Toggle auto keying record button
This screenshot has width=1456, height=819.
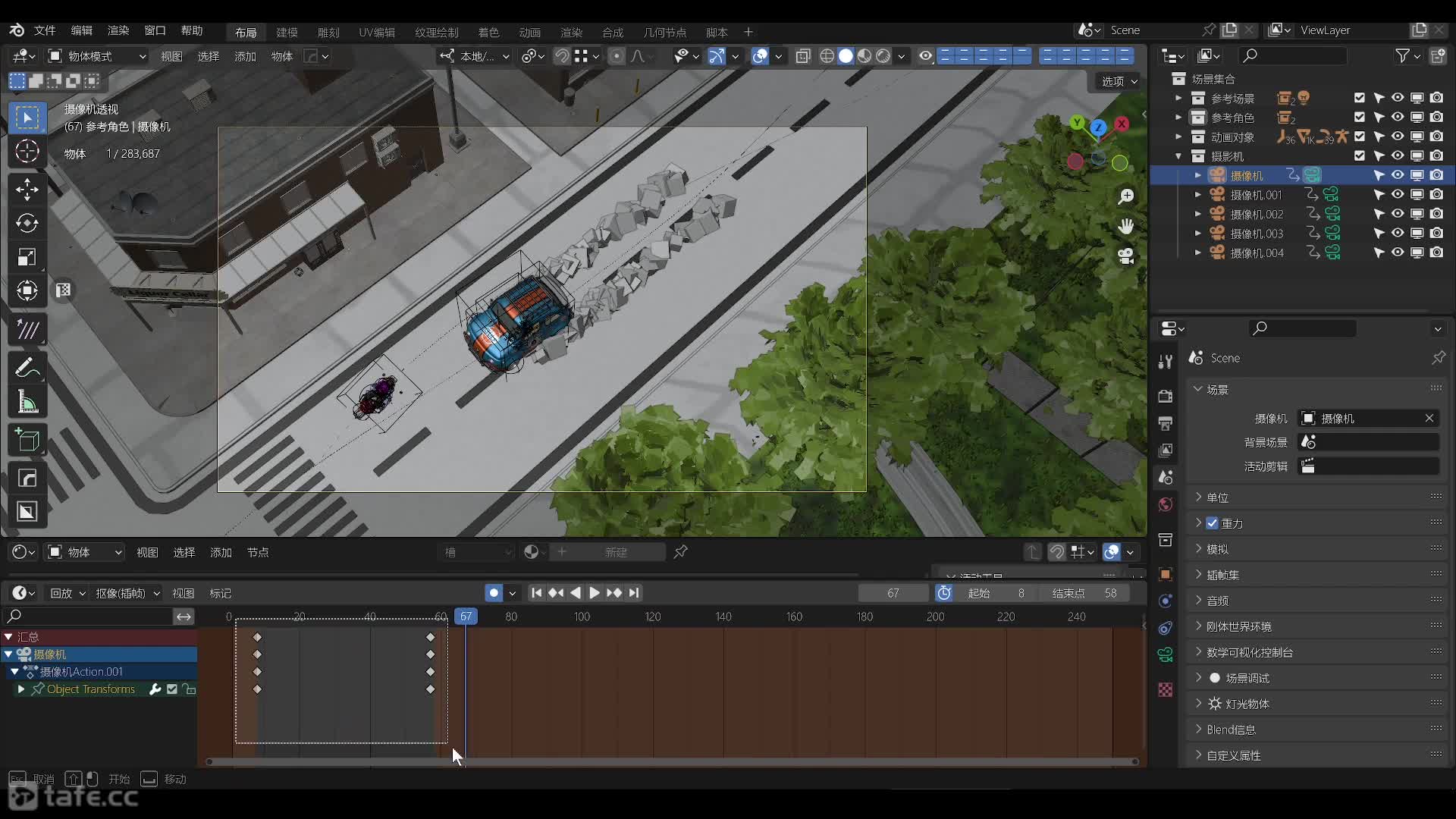[x=494, y=593]
